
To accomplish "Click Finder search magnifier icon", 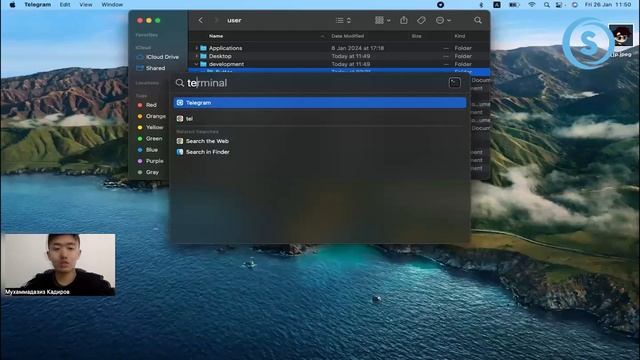I will [478, 20].
